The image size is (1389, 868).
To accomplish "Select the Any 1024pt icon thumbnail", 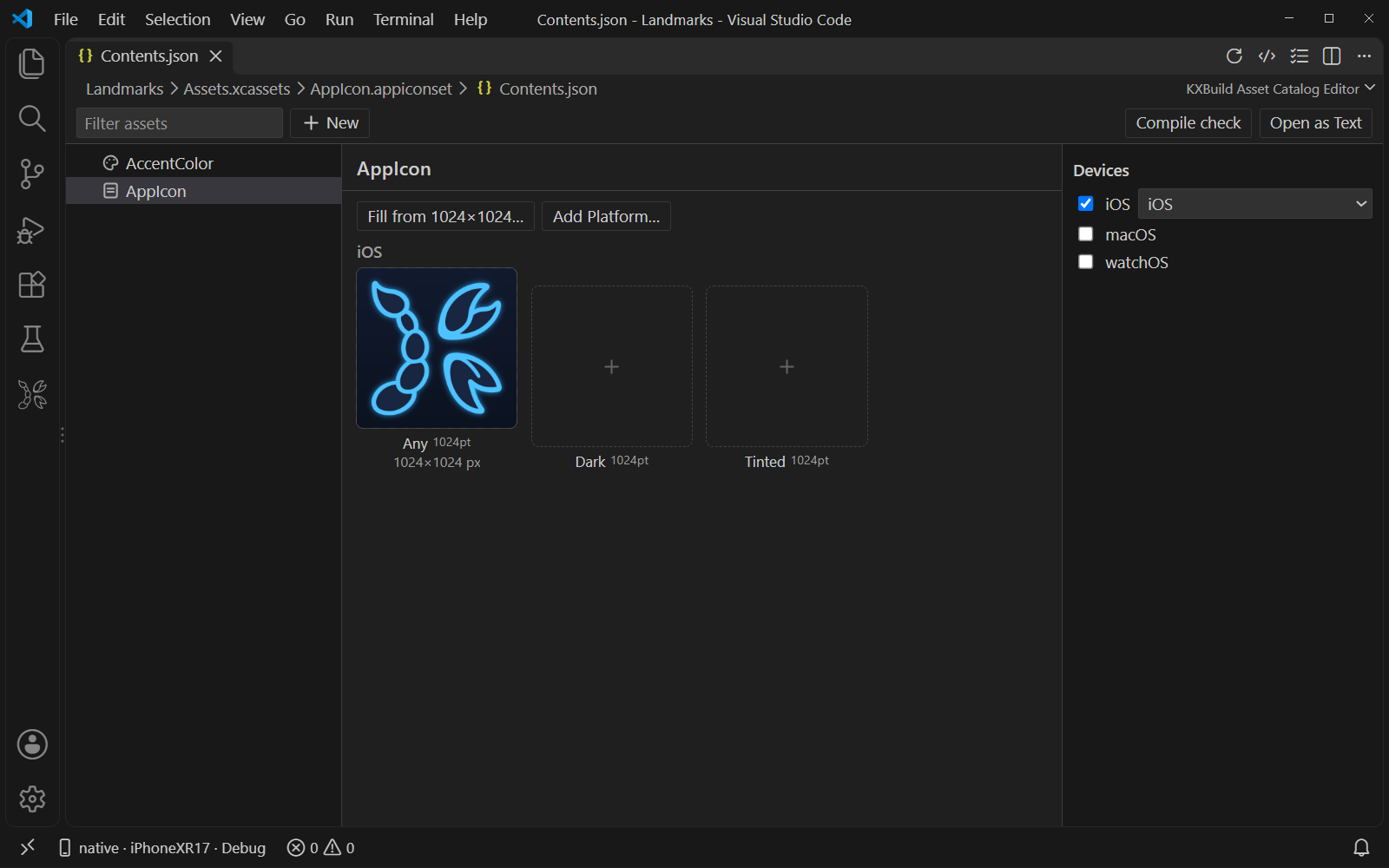I will click(x=437, y=348).
